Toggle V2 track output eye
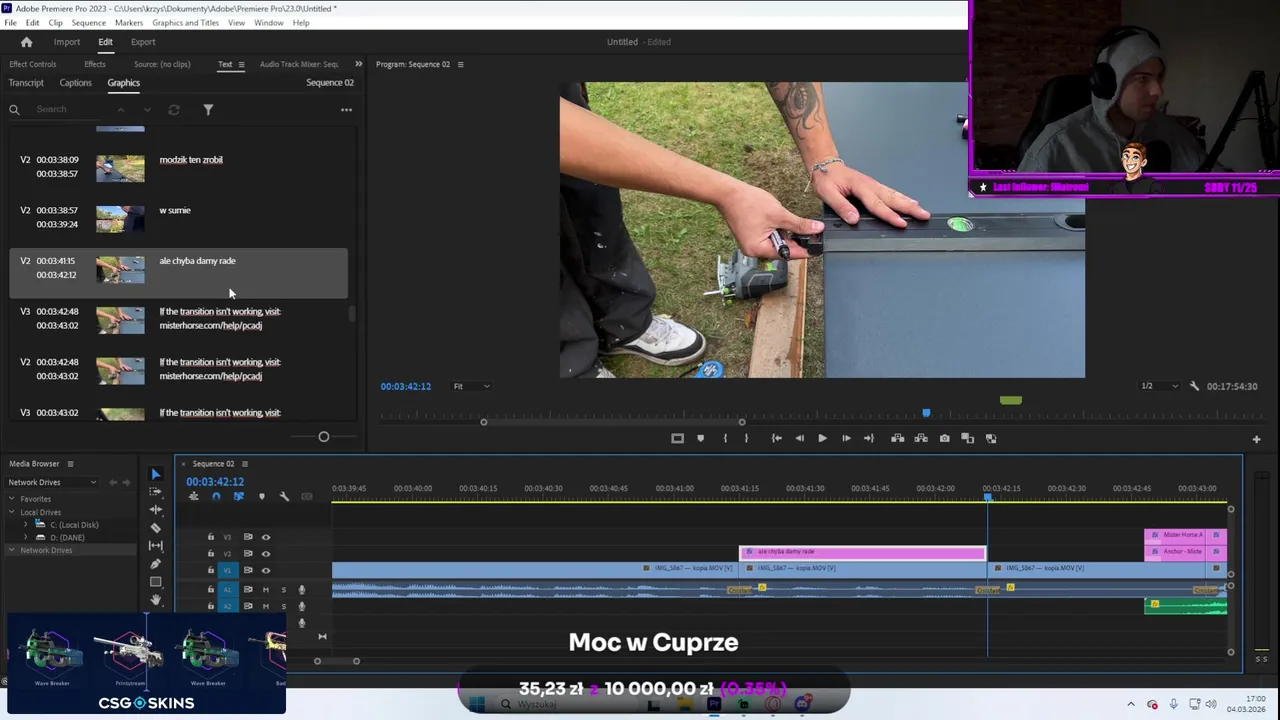This screenshot has height=720, width=1280. (x=266, y=553)
